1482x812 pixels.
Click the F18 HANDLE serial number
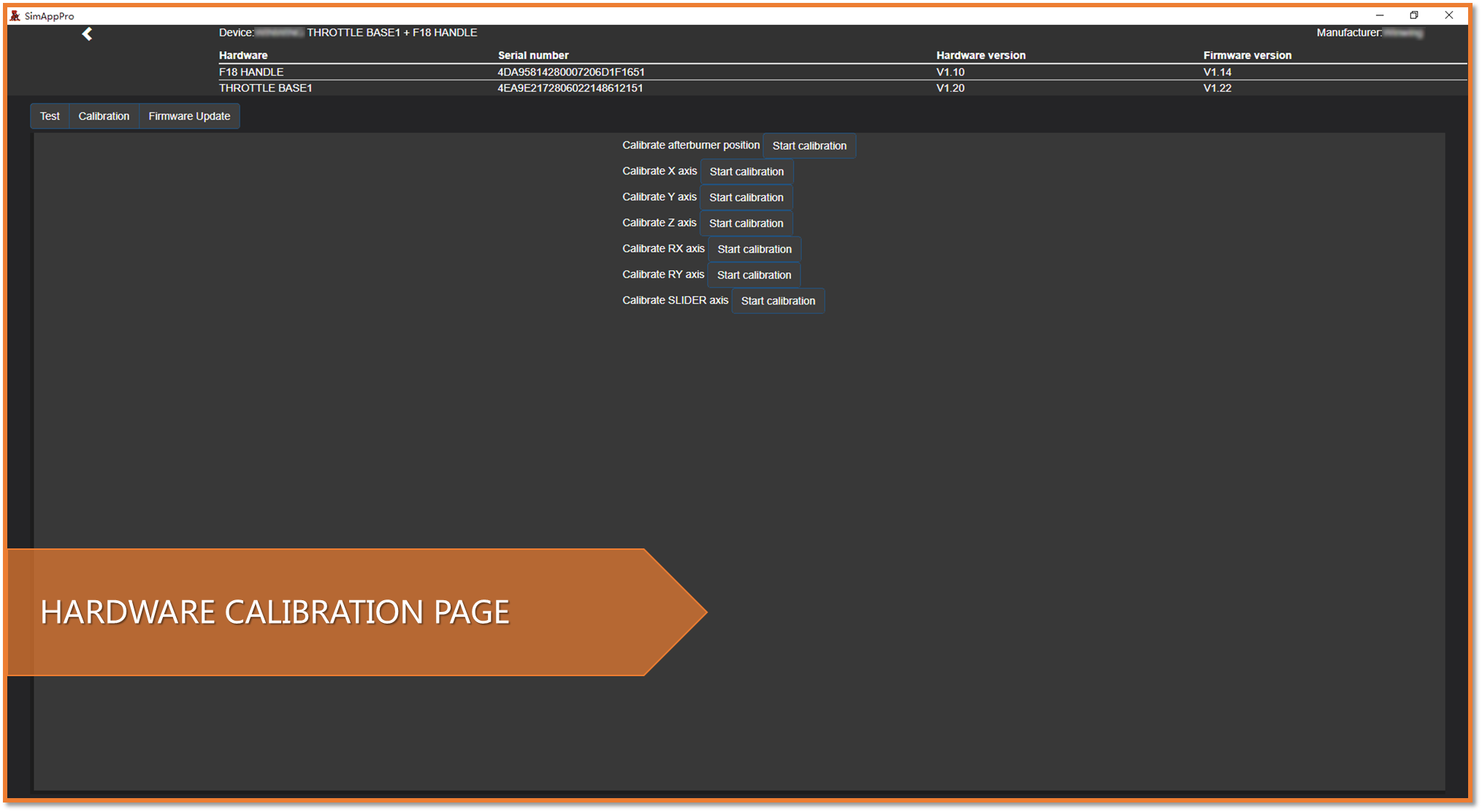570,72
